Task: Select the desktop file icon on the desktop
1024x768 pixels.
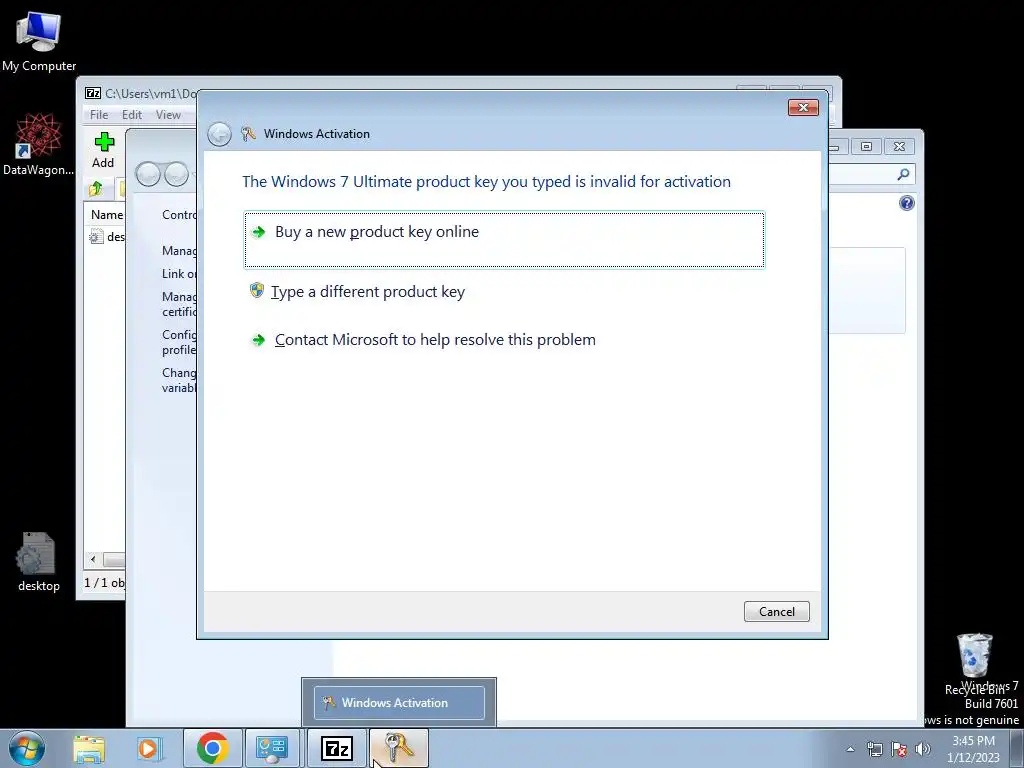Action: (39, 562)
